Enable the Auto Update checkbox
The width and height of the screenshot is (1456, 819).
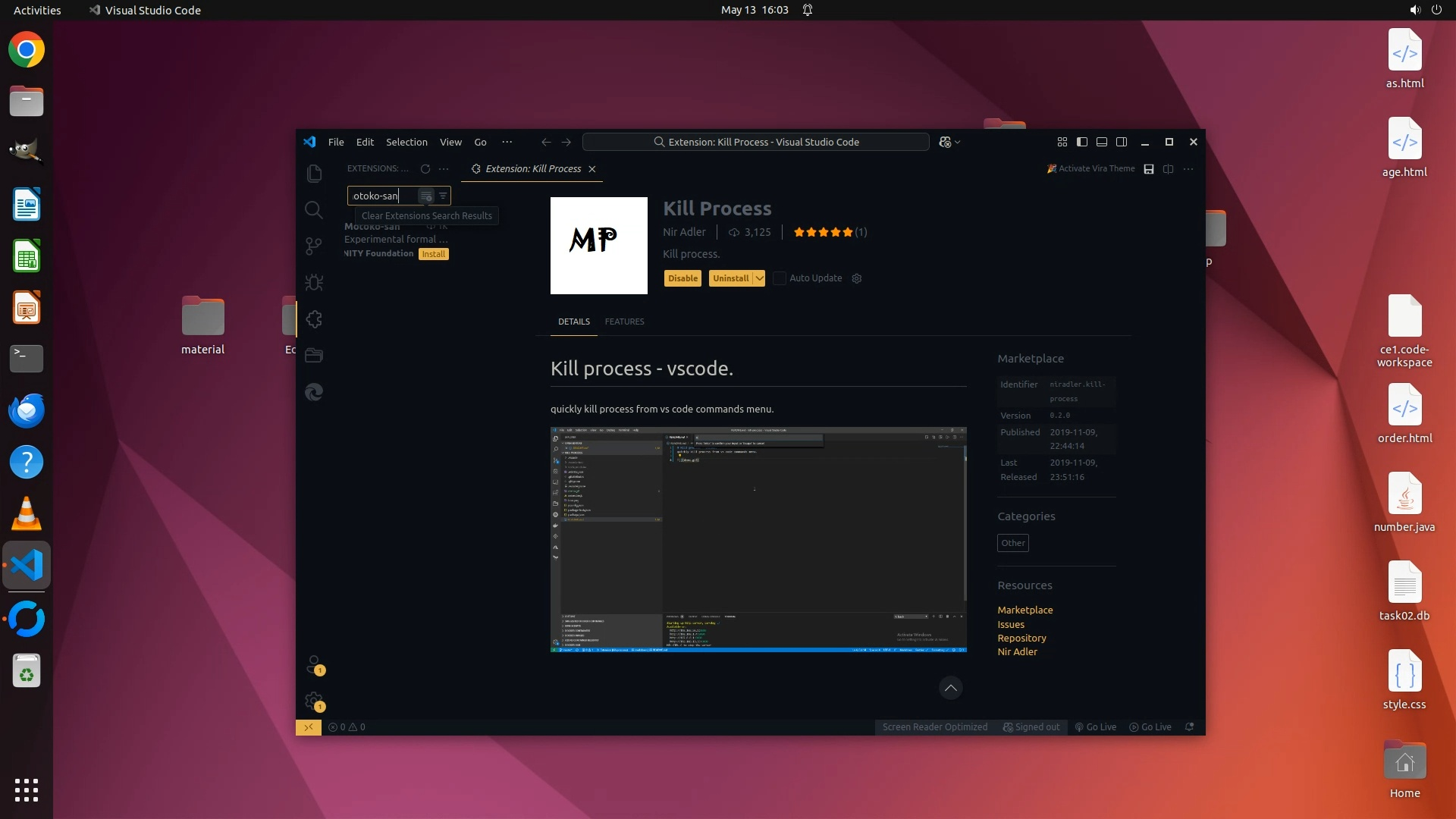coord(780,278)
